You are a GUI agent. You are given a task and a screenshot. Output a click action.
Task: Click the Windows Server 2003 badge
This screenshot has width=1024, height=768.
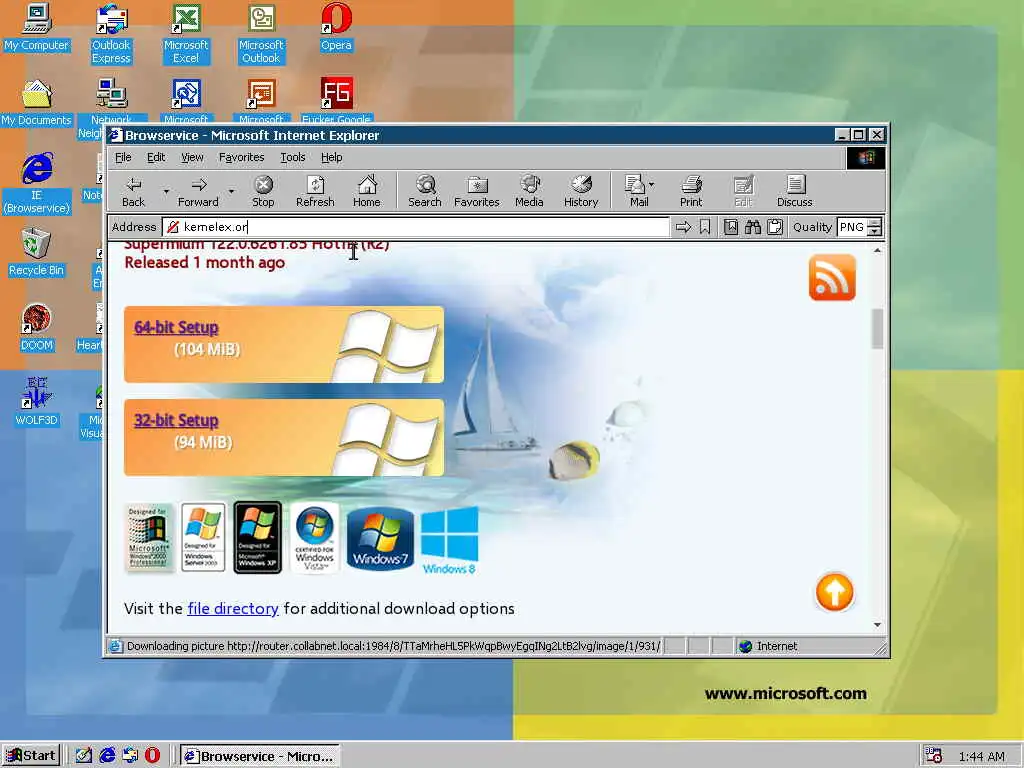coord(203,537)
